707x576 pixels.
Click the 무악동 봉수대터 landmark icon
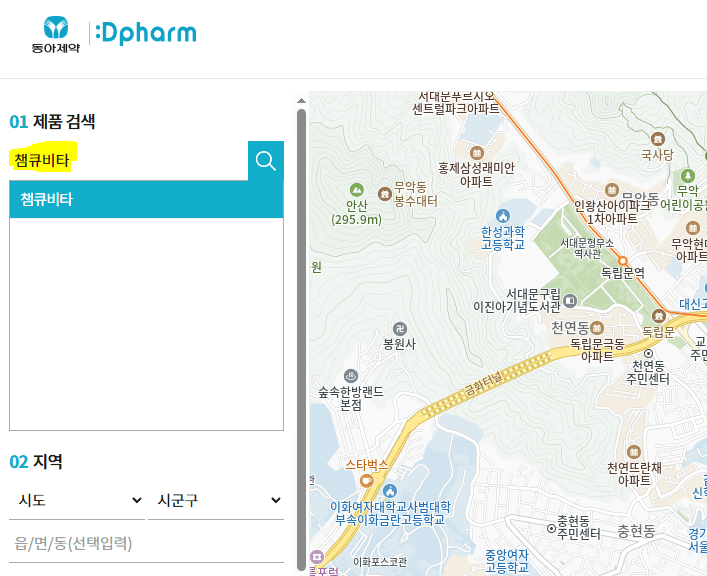click(x=384, y=193)
